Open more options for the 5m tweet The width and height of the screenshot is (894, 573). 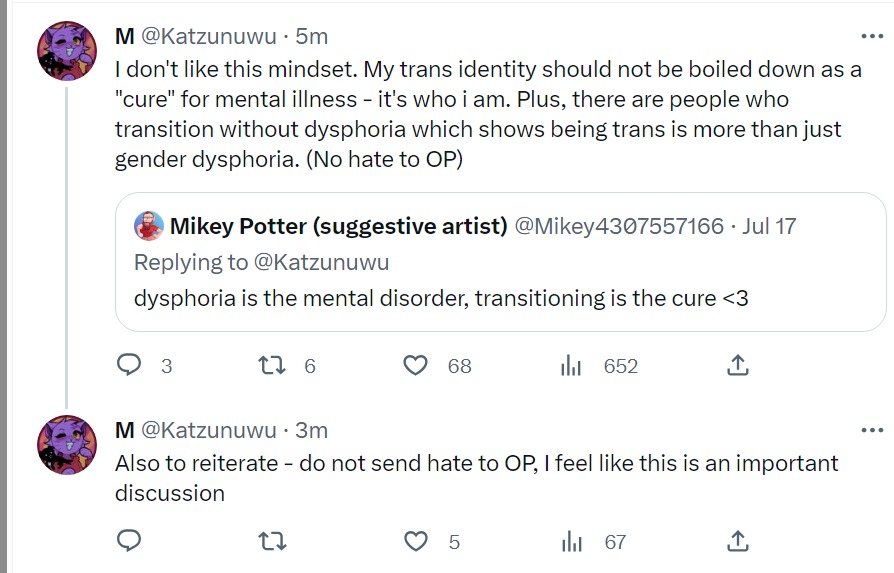[872, 36]
